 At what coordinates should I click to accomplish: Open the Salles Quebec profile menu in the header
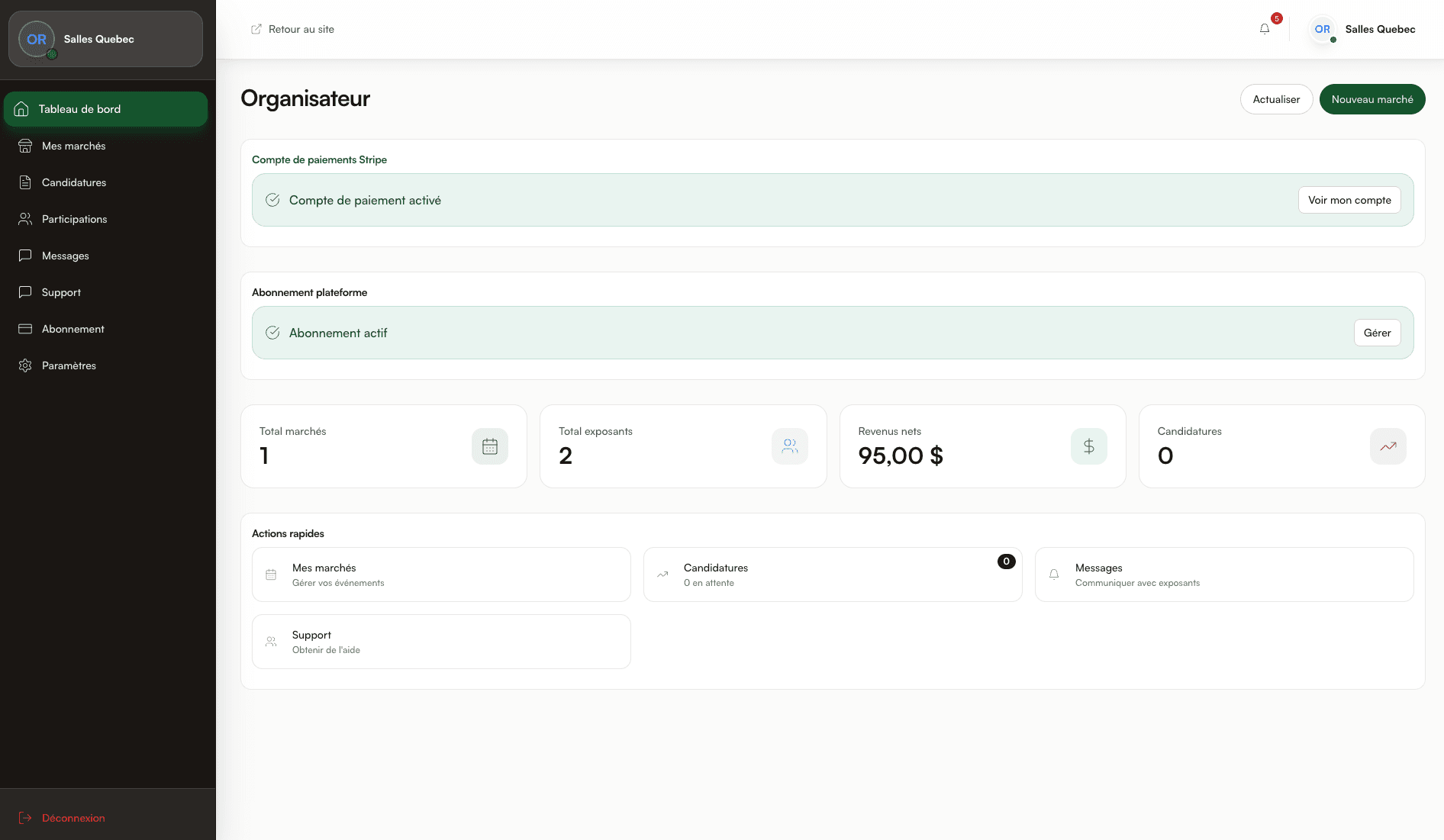[x=1364, y=30]
